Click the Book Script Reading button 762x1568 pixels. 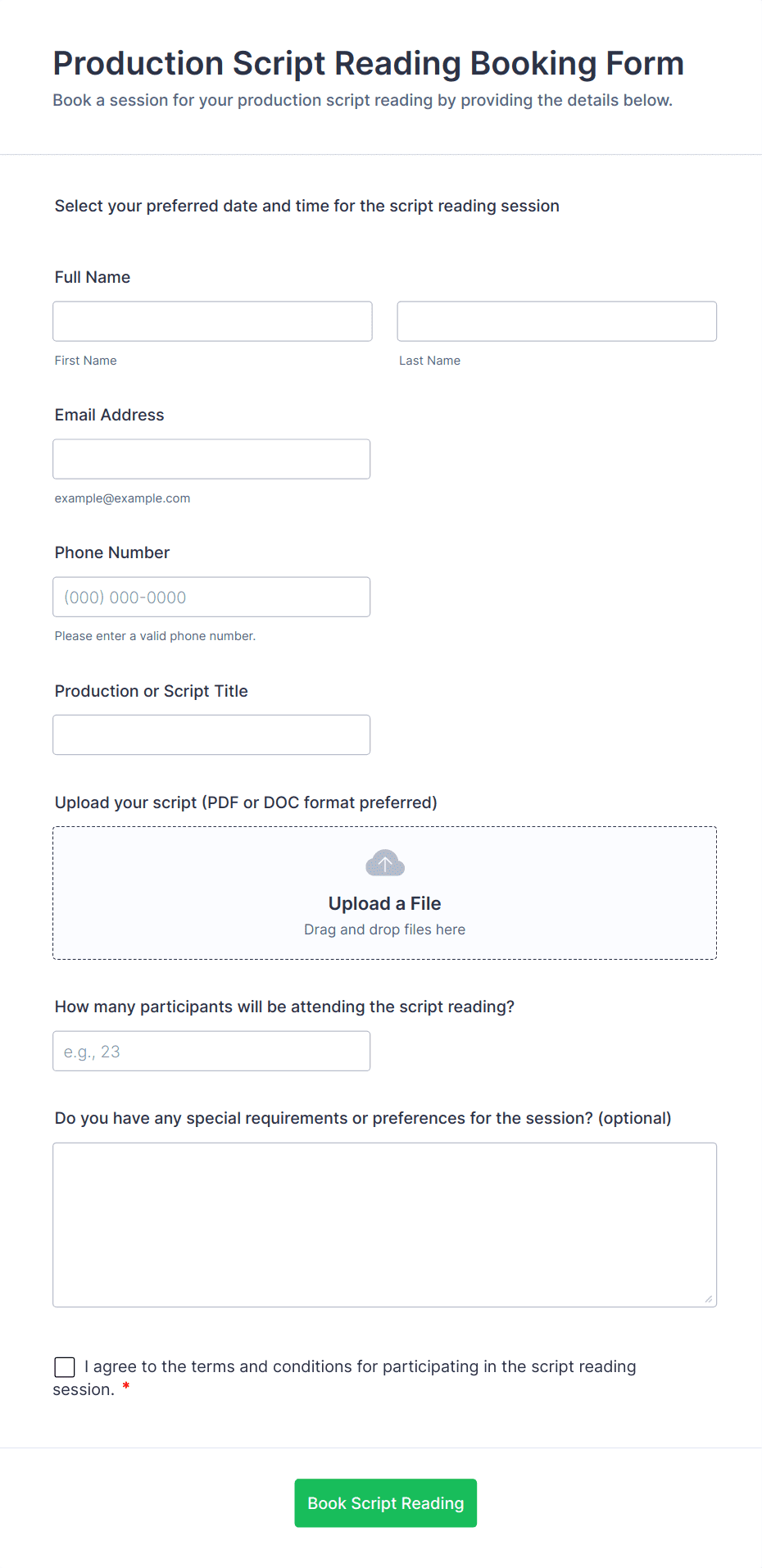pos(385,1502)
